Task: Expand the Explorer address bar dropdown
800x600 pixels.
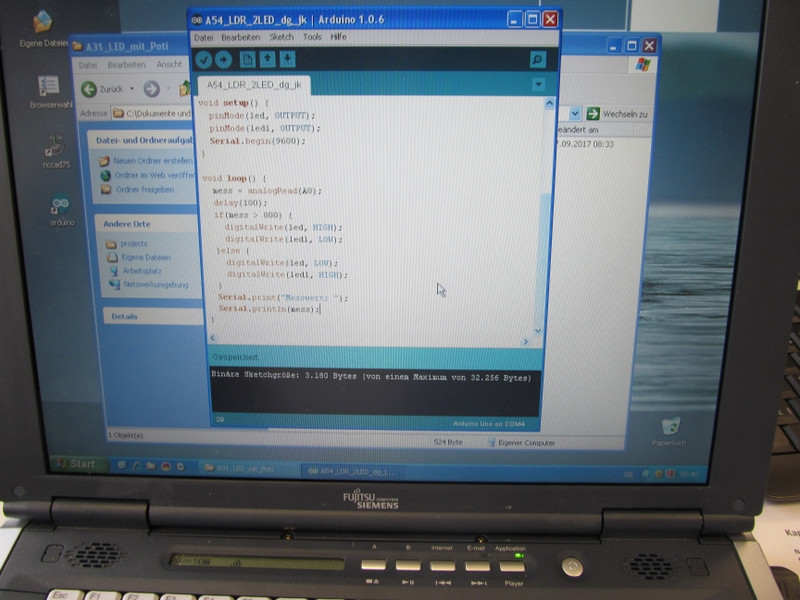Action: click(575, 114)
